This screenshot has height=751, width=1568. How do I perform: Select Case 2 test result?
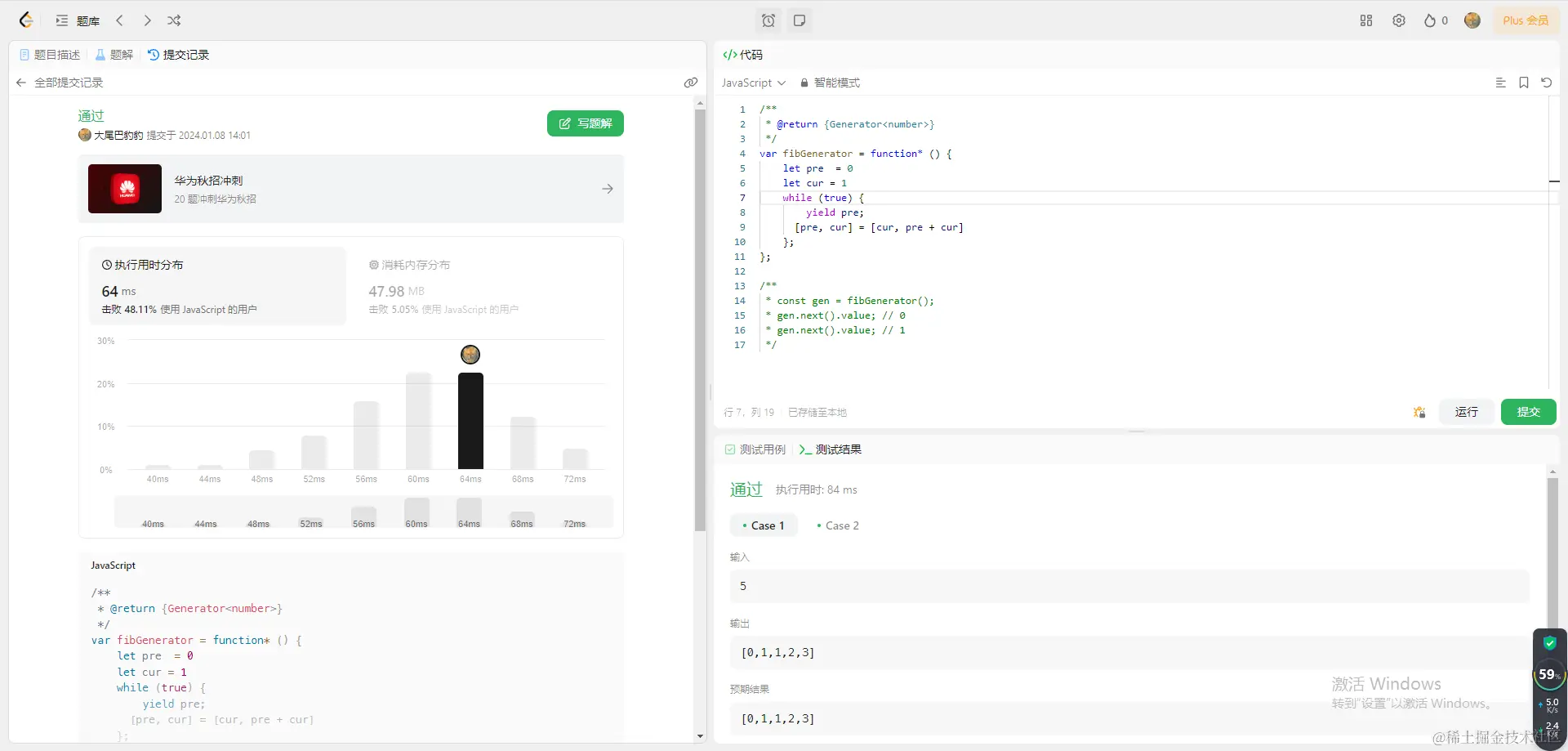(x=838, y=525)
